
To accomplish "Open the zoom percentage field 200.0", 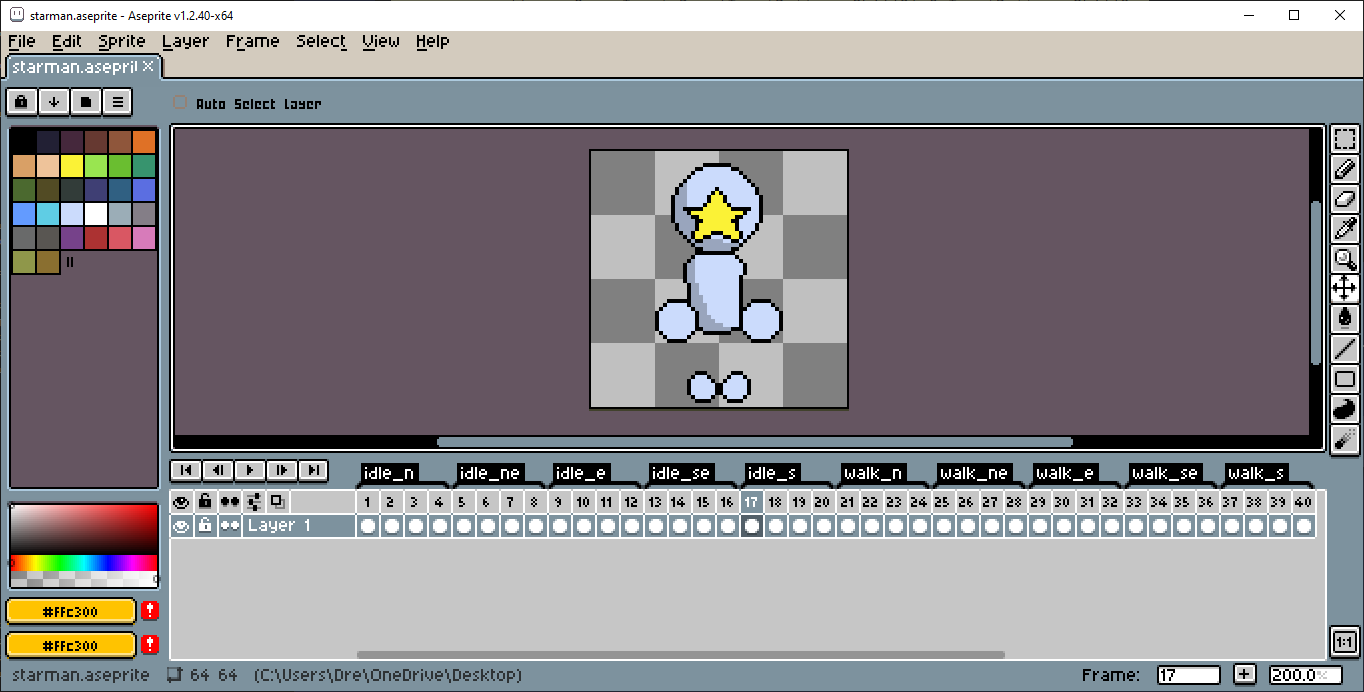I will [1305, 675].
